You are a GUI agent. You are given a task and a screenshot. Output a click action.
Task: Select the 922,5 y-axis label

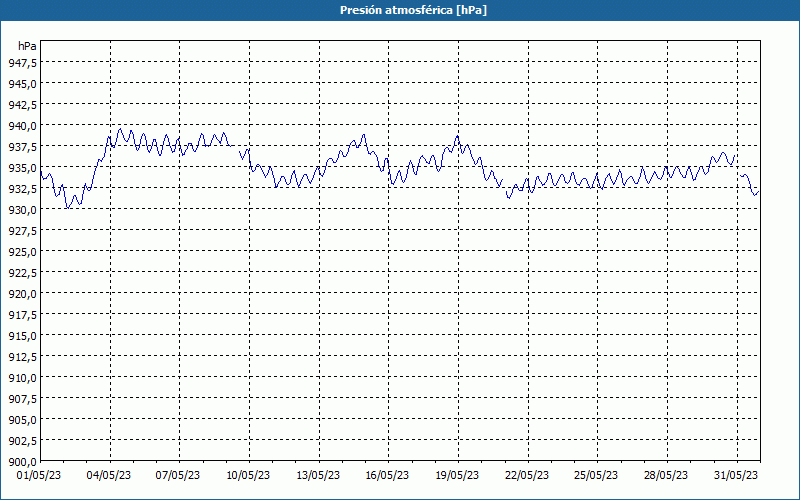pos(22,273)
